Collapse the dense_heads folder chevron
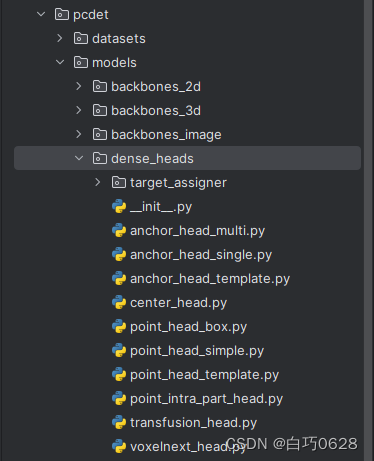The image size is (374, 461). click(79, 158)
